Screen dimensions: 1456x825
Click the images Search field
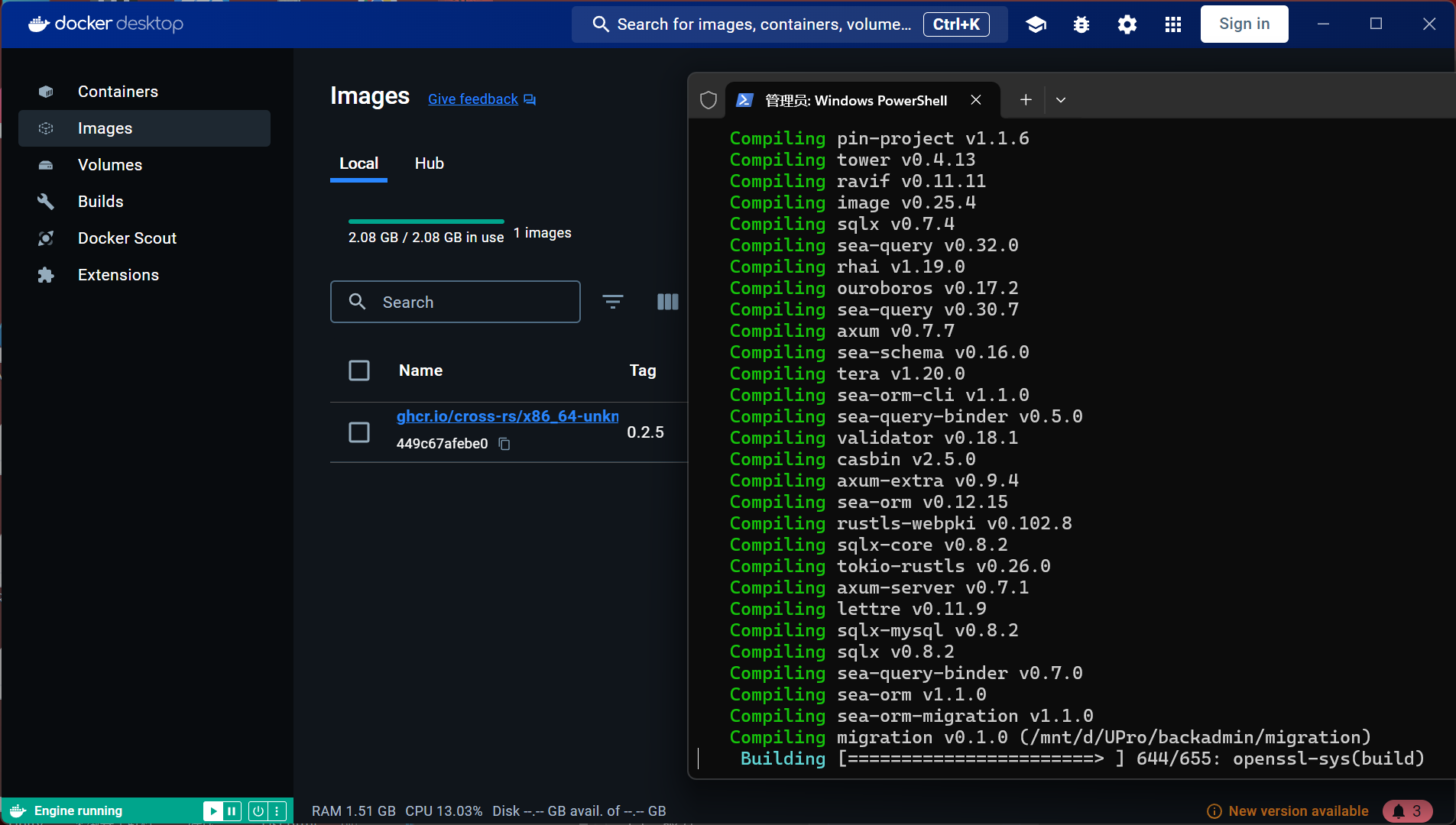pos(456,302)
